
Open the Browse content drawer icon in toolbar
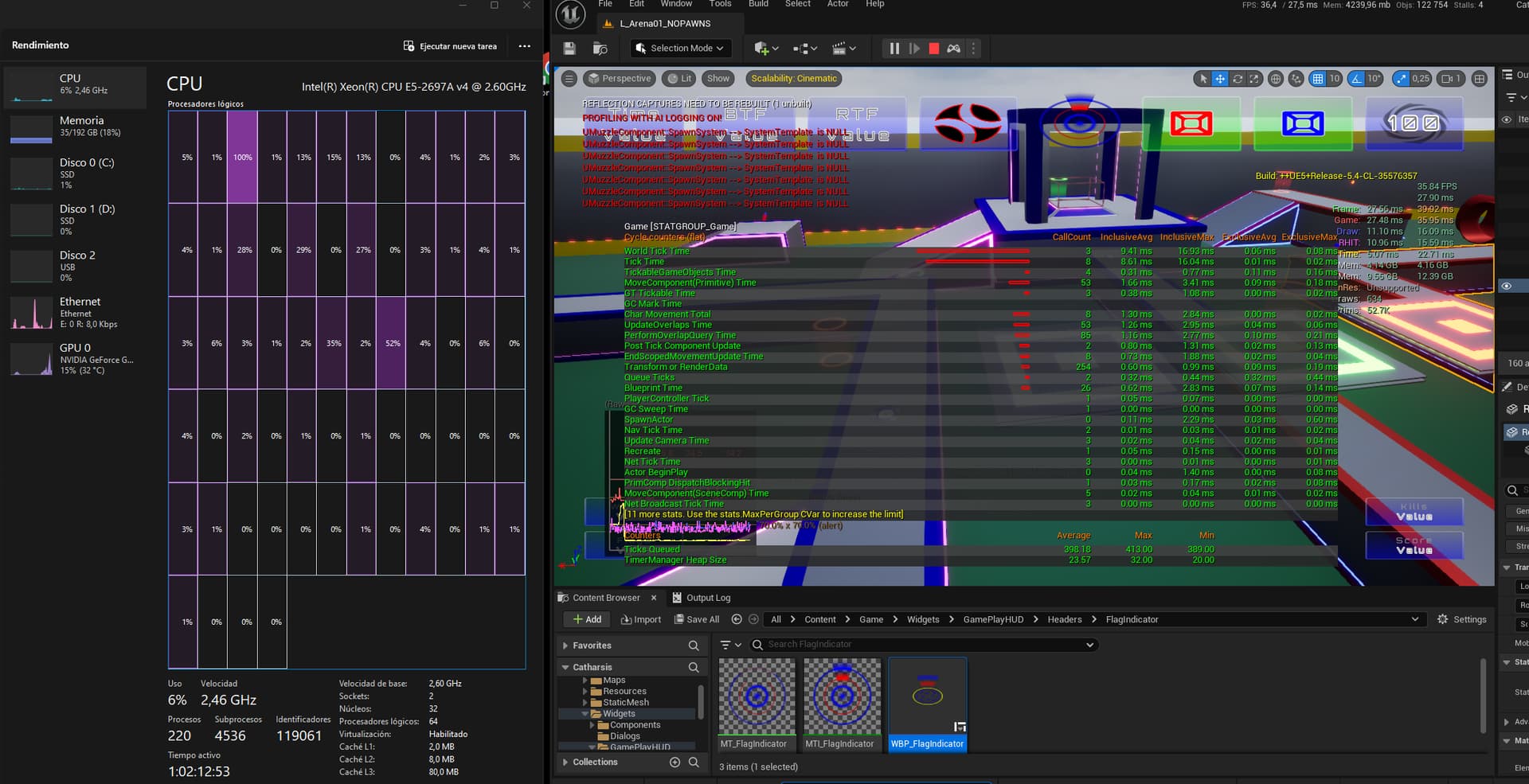pos(600,49)
